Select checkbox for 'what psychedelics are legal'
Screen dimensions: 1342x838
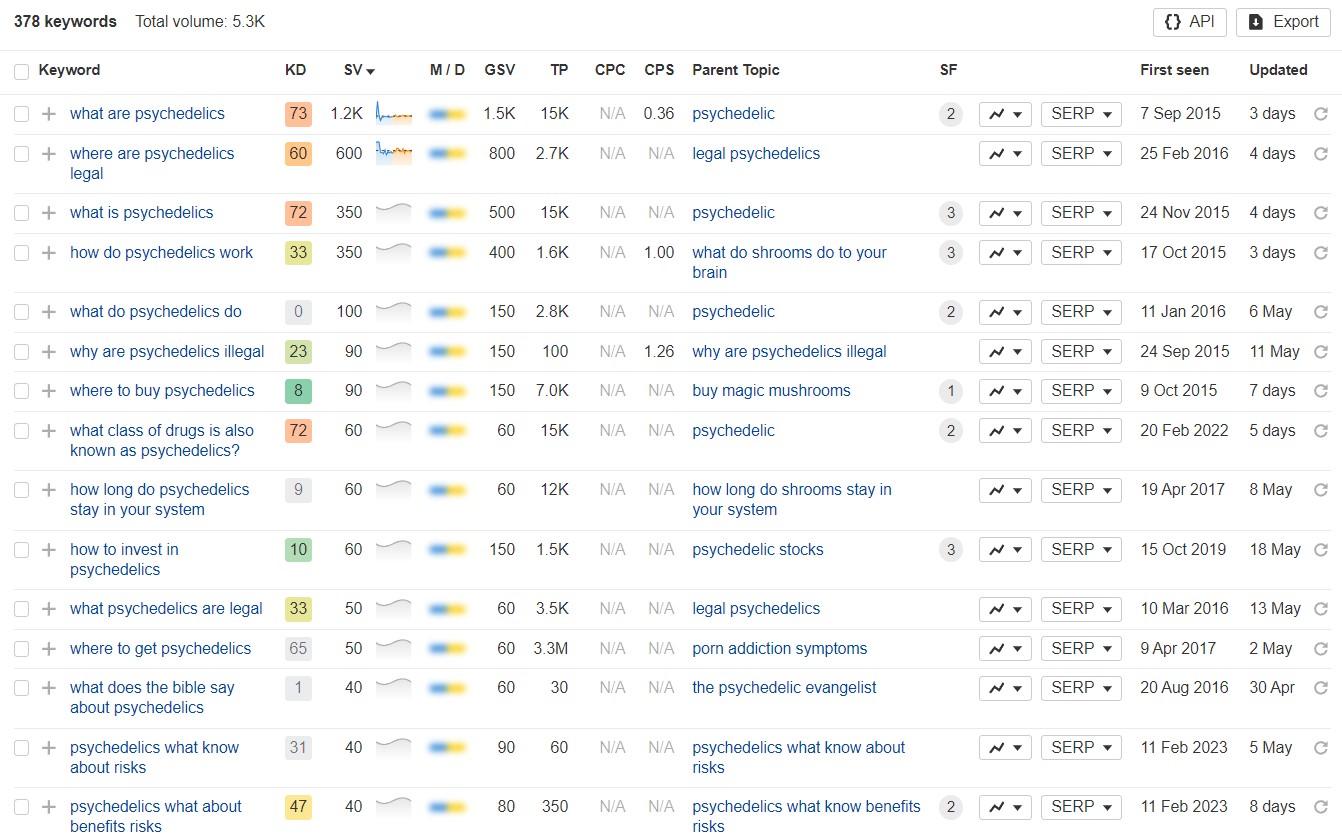coord(21,609)
